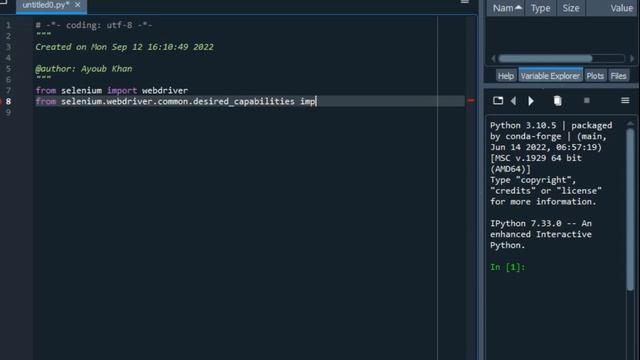640x360 pixels.
Task: Click the 'Created on Mon Sep 12' docstring line
Action: coord(124,47)
